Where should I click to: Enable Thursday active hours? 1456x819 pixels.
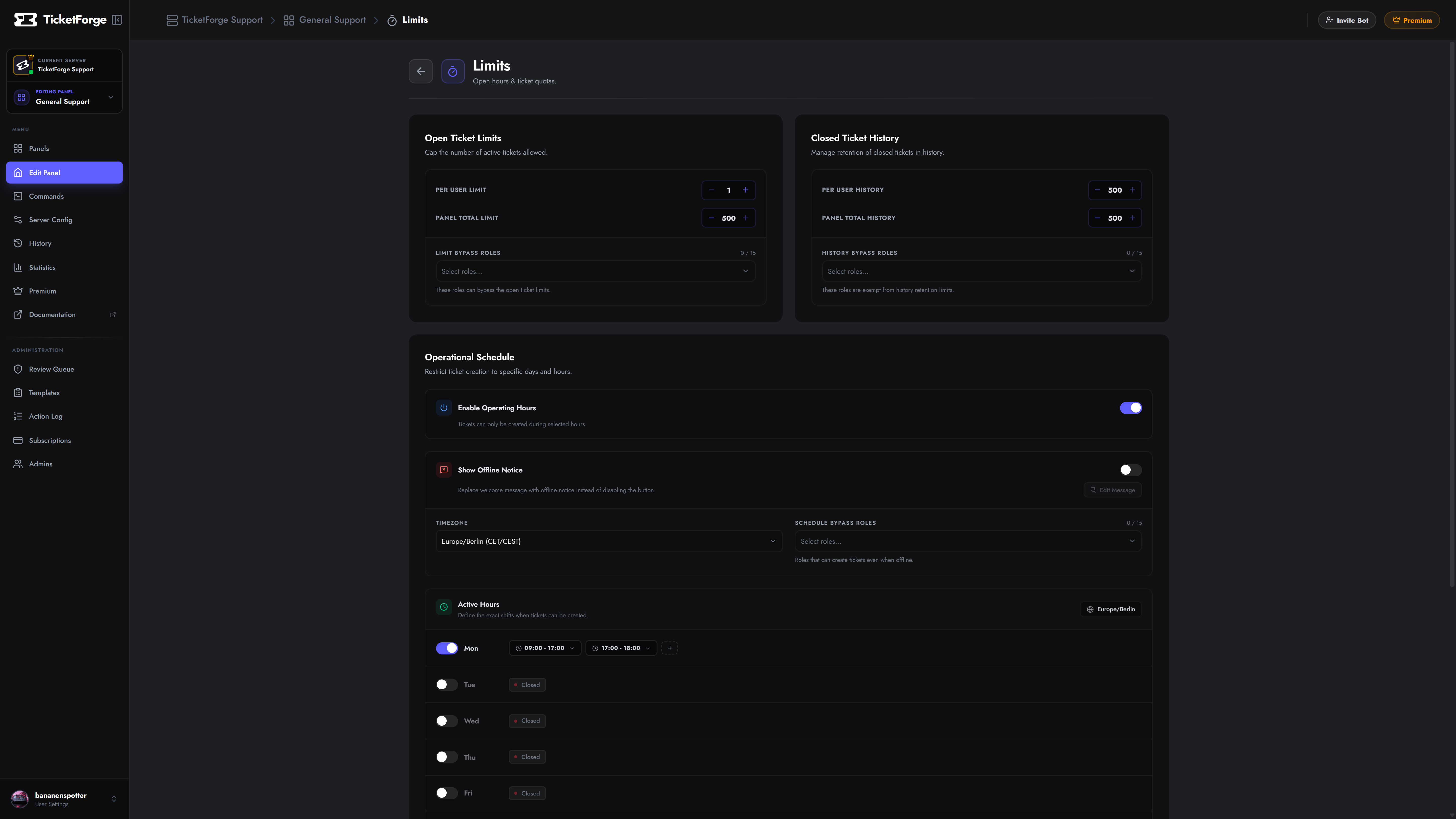click(x=446, y=757)
